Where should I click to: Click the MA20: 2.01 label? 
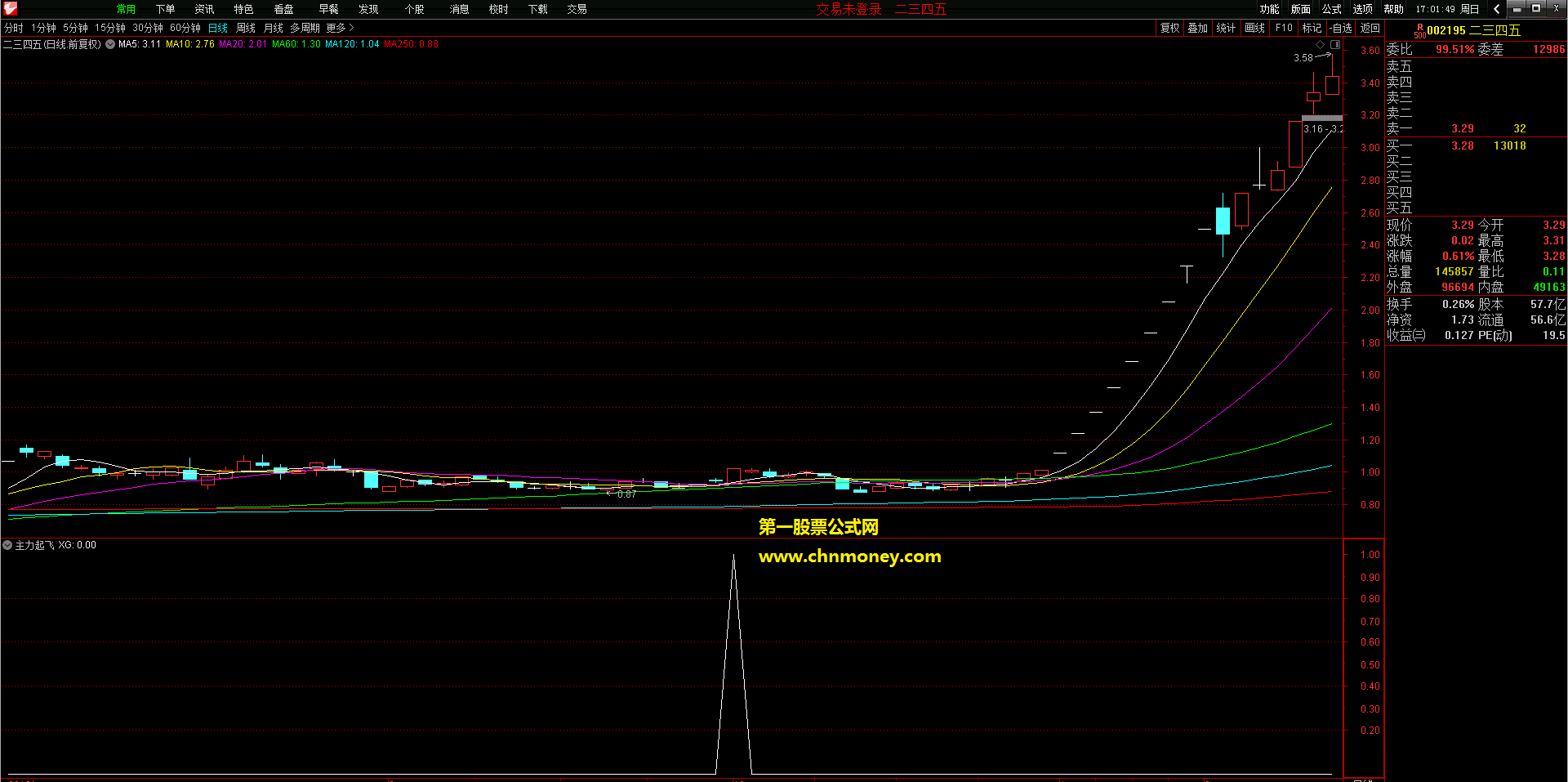pyautogui.click(x=243, y=44)
